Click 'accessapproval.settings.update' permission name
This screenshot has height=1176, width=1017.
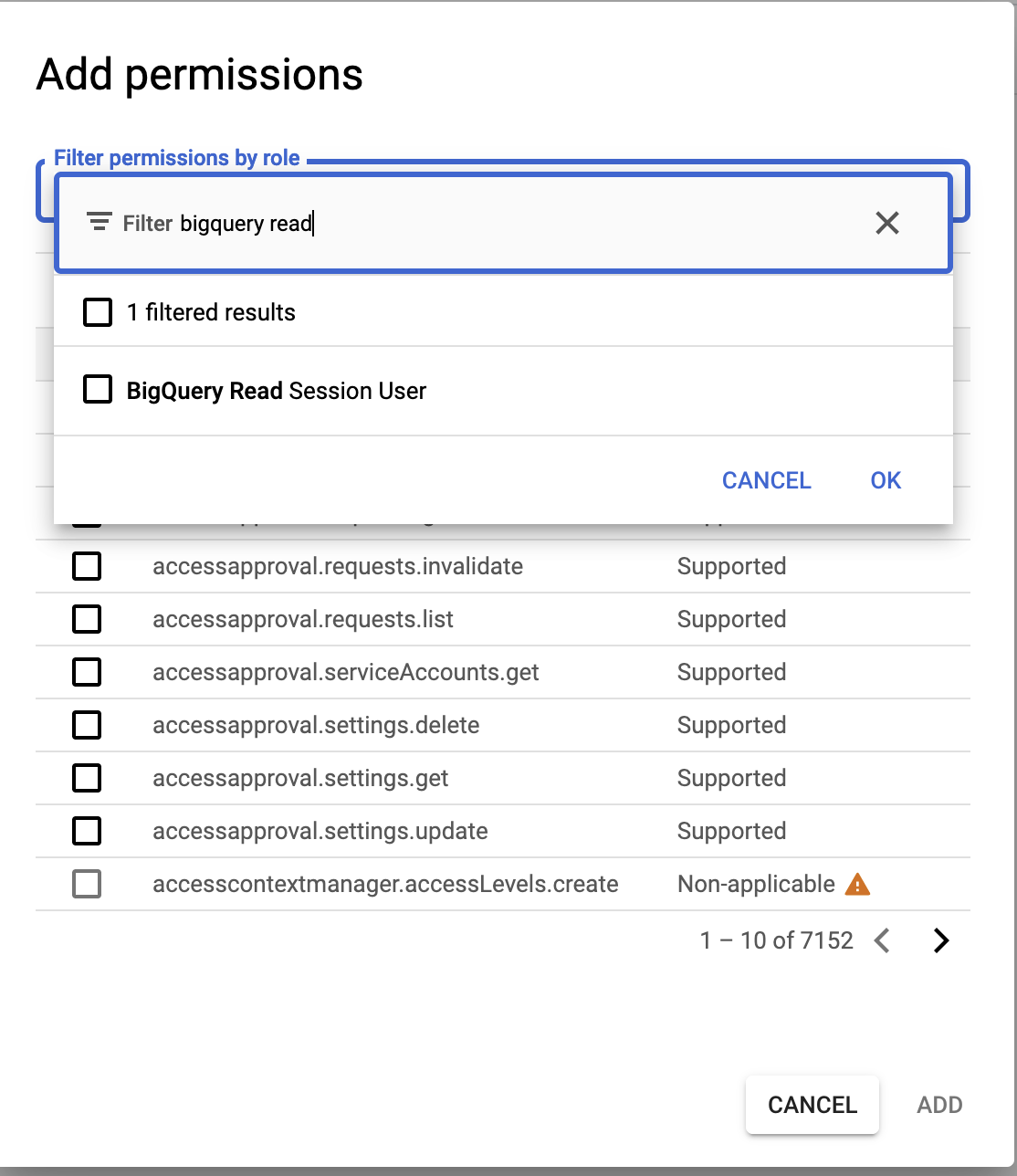(320, 831)
